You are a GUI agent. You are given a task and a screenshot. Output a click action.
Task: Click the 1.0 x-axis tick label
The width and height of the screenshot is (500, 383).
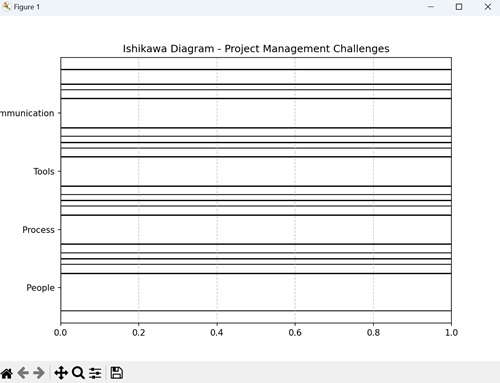(x=451, y=333)
